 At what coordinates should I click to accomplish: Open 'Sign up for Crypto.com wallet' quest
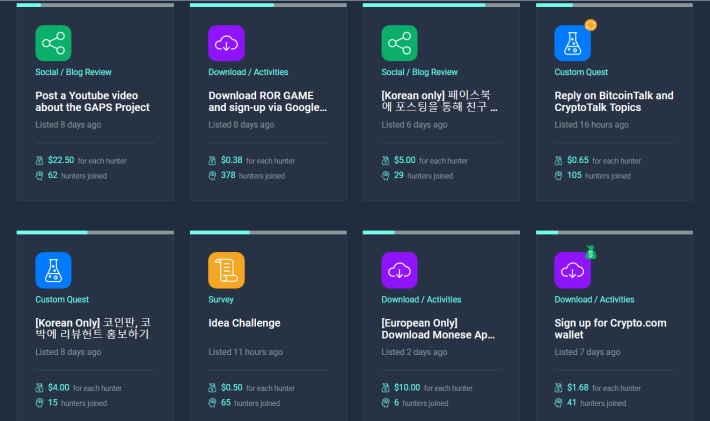pyautogui.click(x=610, y=329)
